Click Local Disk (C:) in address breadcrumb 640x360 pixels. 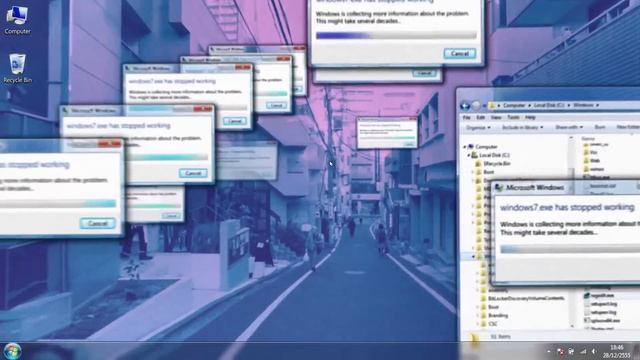coord(549,106)
